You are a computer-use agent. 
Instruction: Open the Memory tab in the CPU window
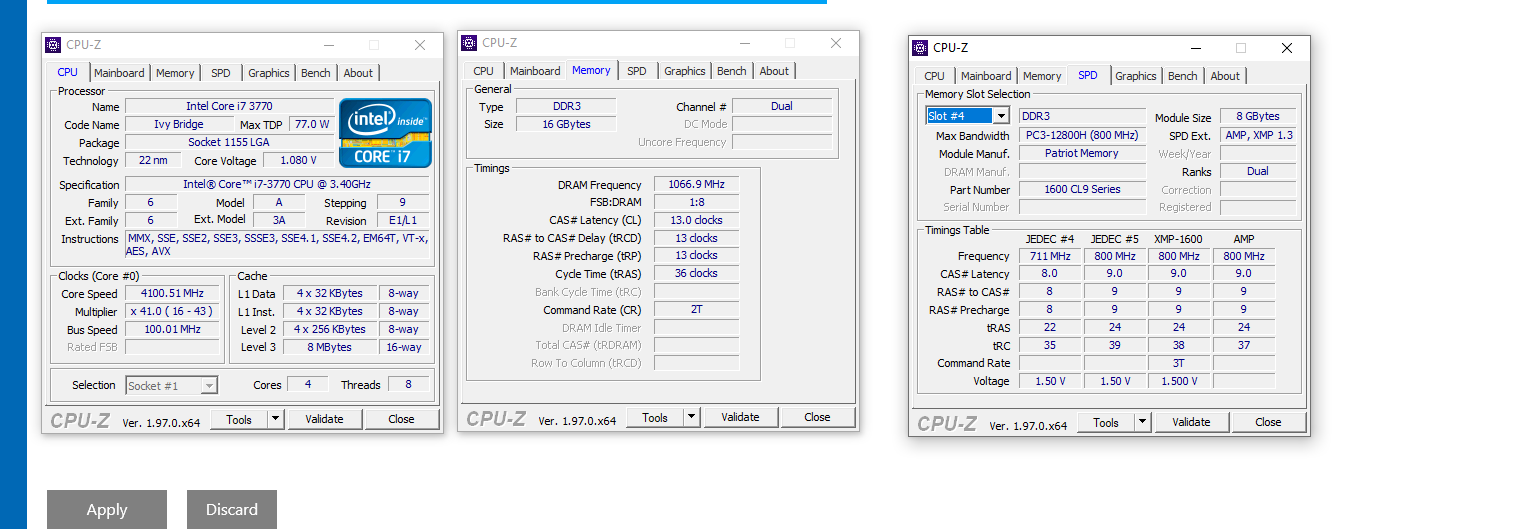coord(175,73)
